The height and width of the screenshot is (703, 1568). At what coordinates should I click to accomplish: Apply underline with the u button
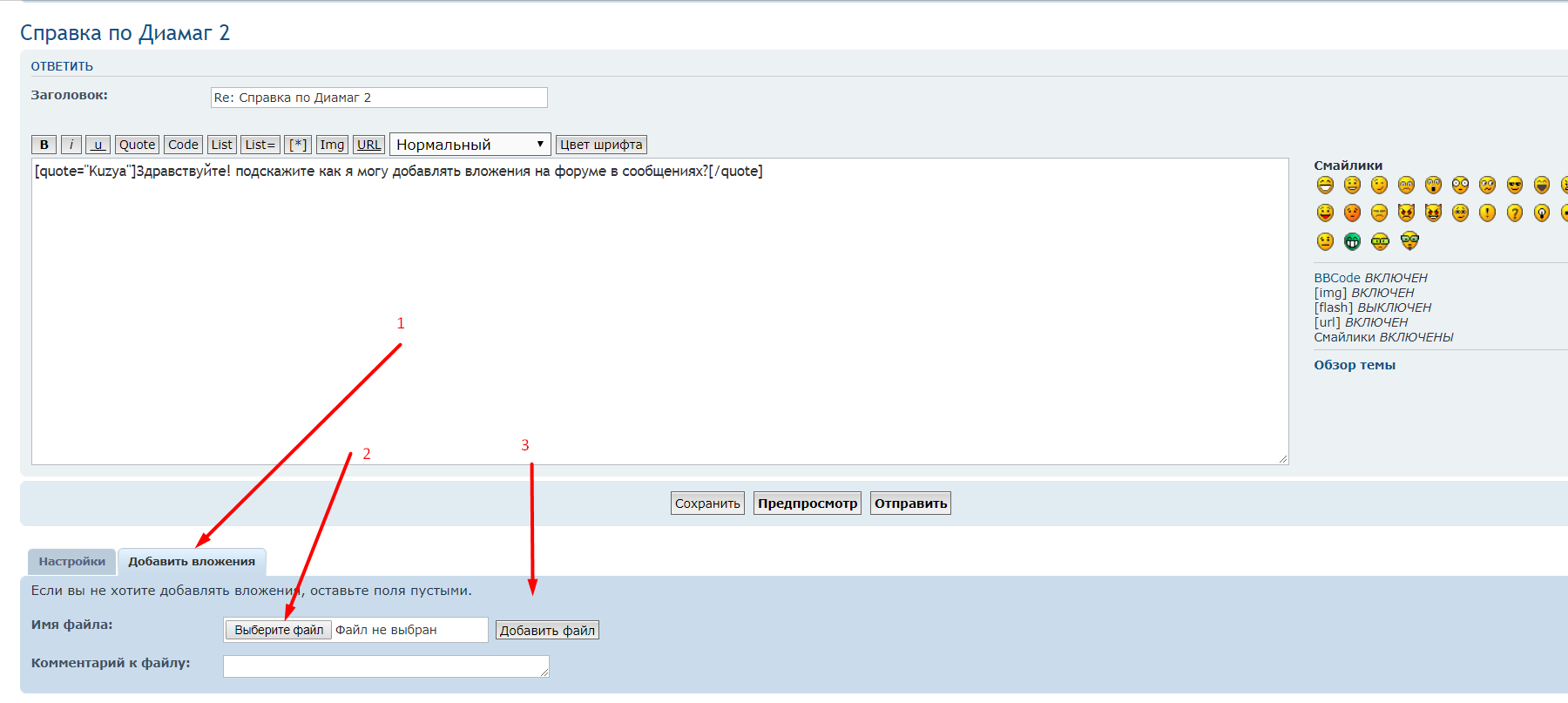[98, 145]
